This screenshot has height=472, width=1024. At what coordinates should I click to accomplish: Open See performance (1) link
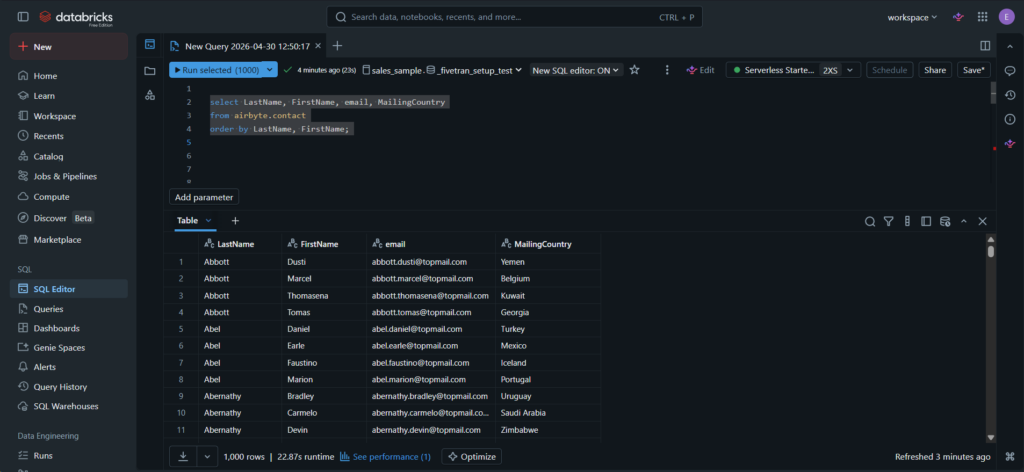click(385, 457)
